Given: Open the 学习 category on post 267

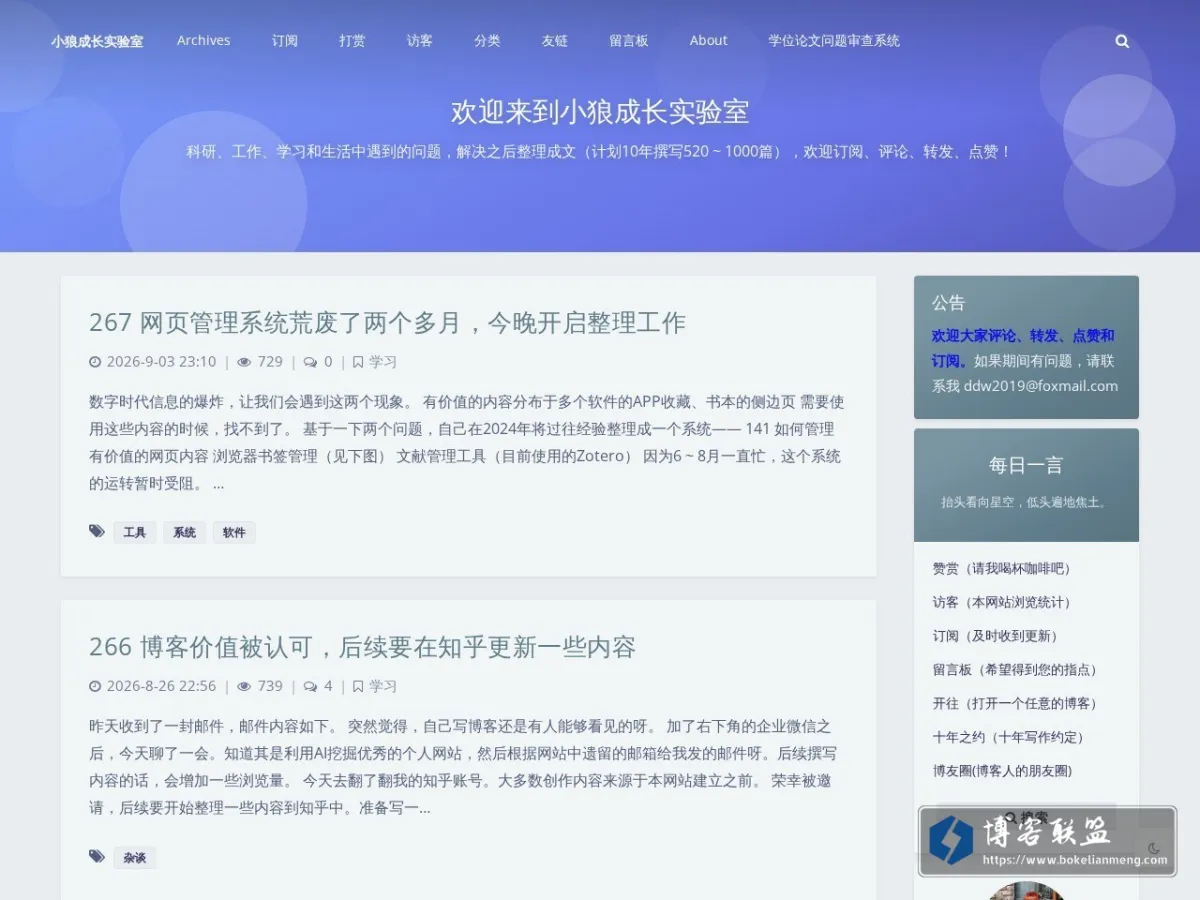Looking at the screenshot, I should click(x=383, y=362).
